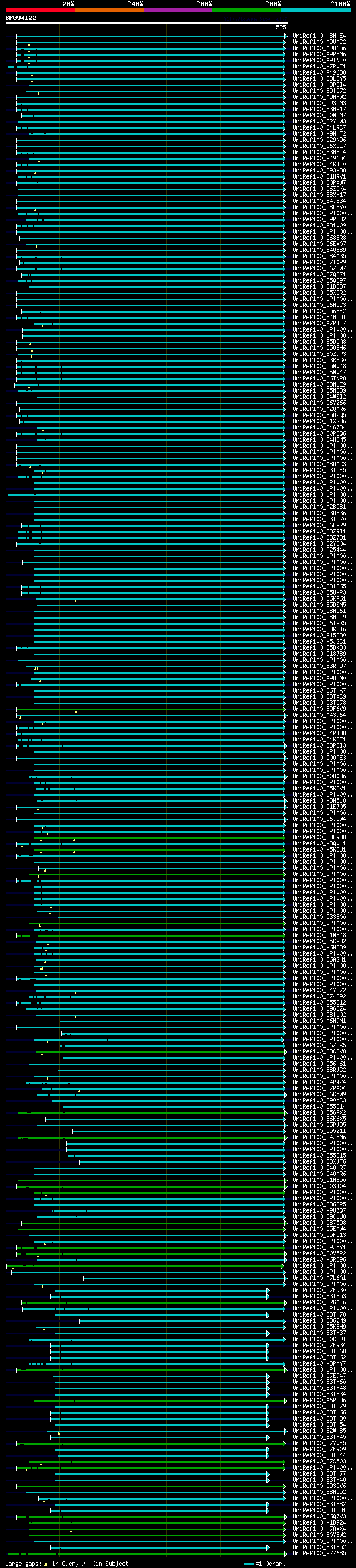Viewport: 356px width, 1568px height.
Task: Click the red 20% identity color segment
Action: (39, 11)
